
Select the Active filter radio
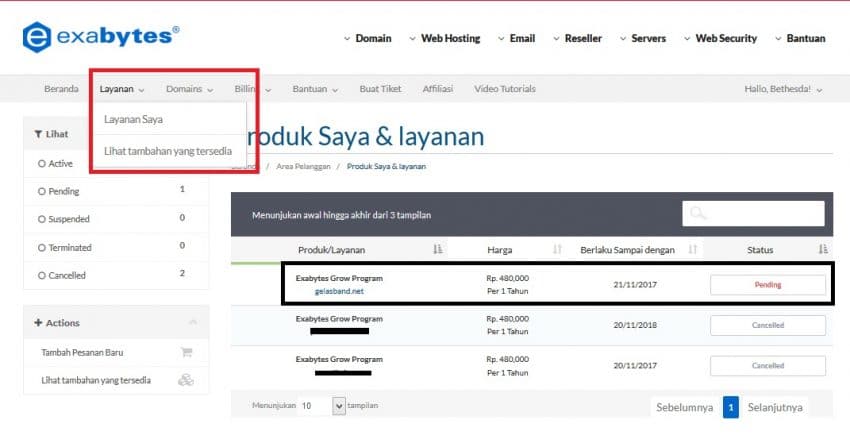[42, 164]
